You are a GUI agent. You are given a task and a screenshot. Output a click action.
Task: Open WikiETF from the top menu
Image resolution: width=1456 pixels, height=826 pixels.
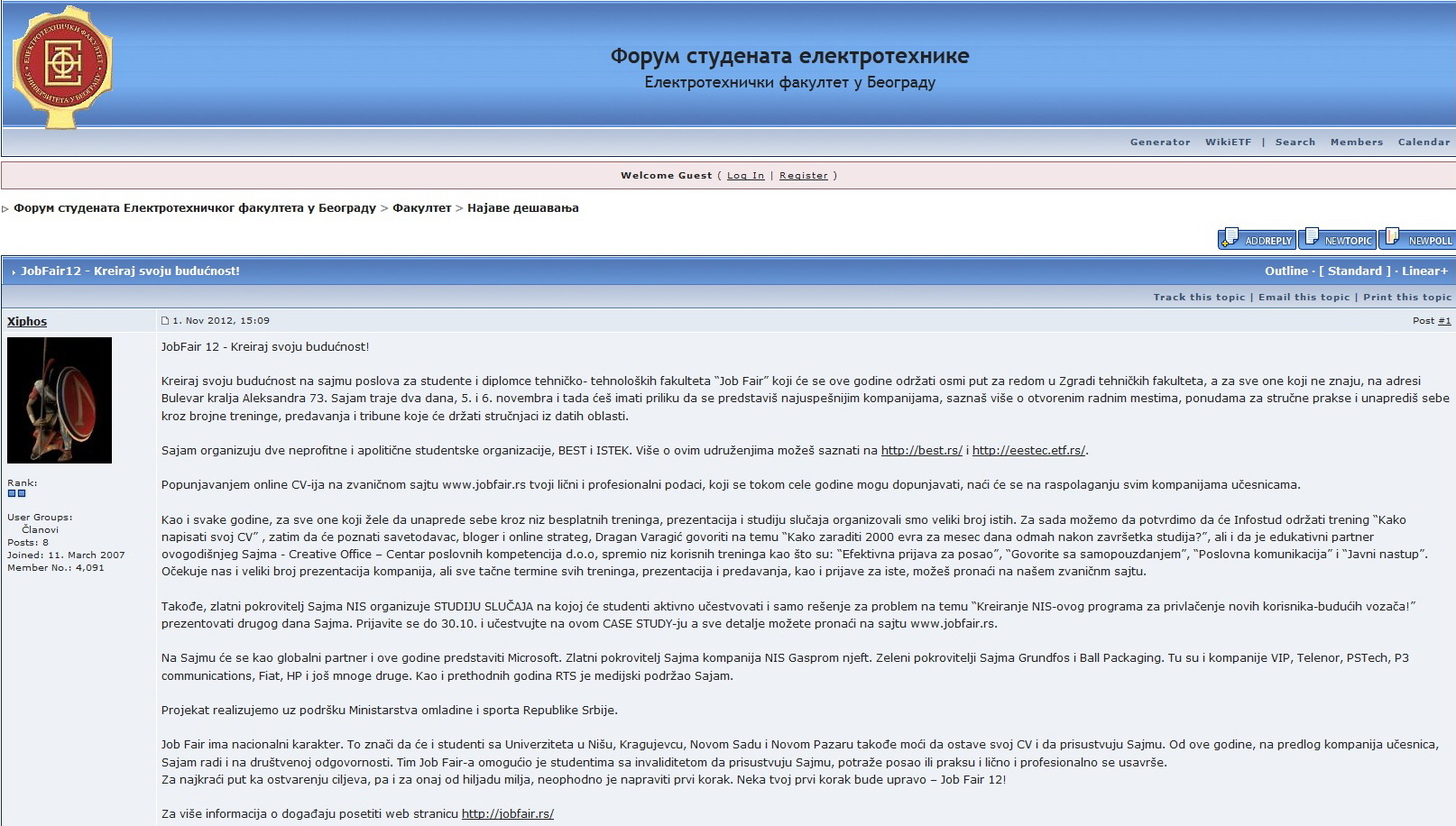pos(1228,142)
